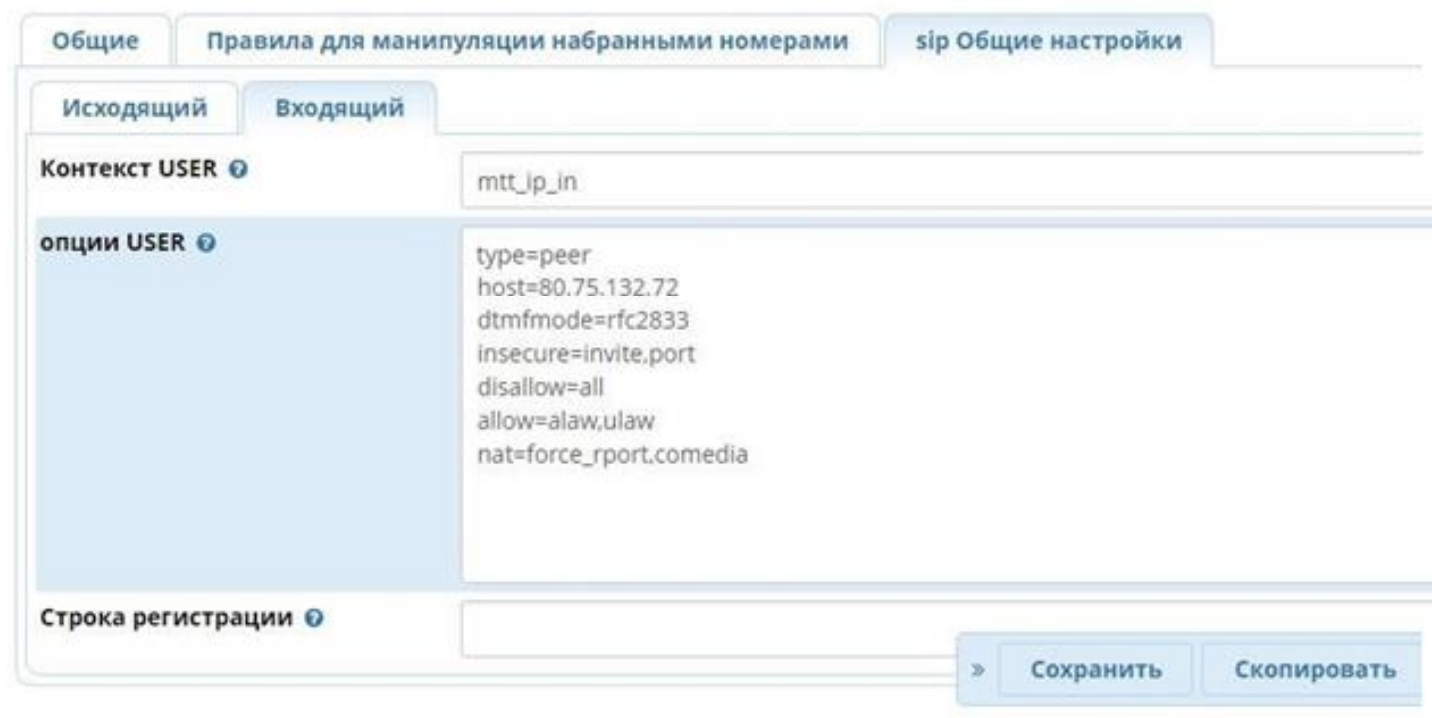The image size is (1432, 718).
Task: Click the allow=alaw,ulaw line
Action: click(566, 420)
